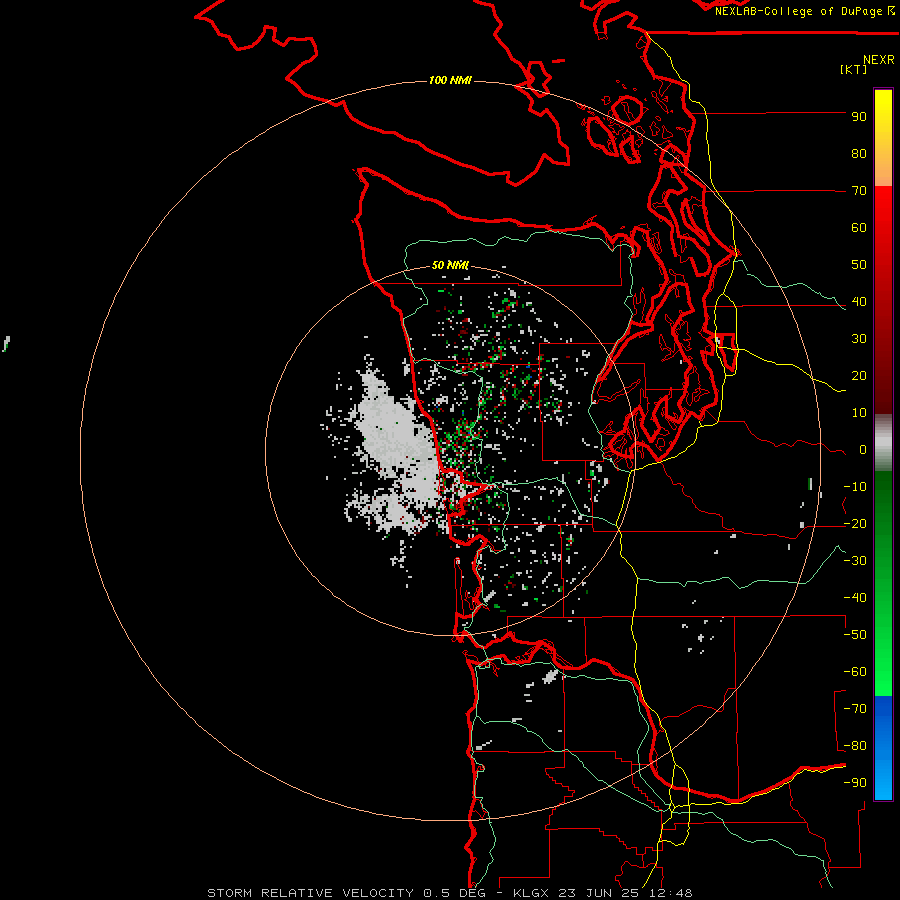Click the -40 scale value
The height and width of the screenshot is (900, 900).
pyautogui.click(x=855, y=598)
